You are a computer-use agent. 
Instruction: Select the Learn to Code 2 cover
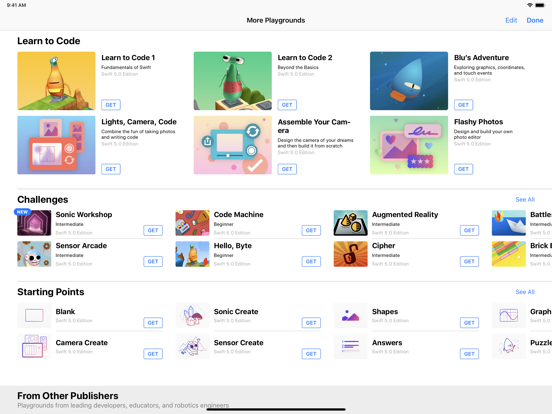(x=233, y=81)
